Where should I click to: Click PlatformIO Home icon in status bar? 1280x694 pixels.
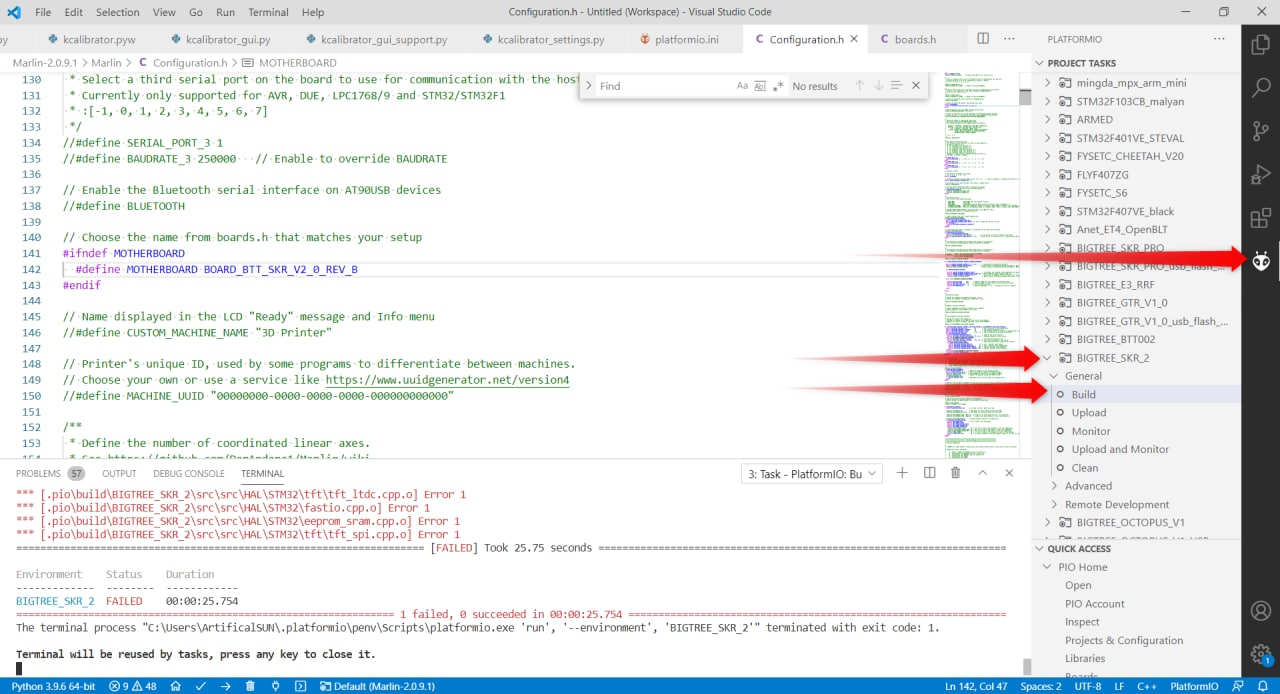pyautogui.click(x=176, y=686)
